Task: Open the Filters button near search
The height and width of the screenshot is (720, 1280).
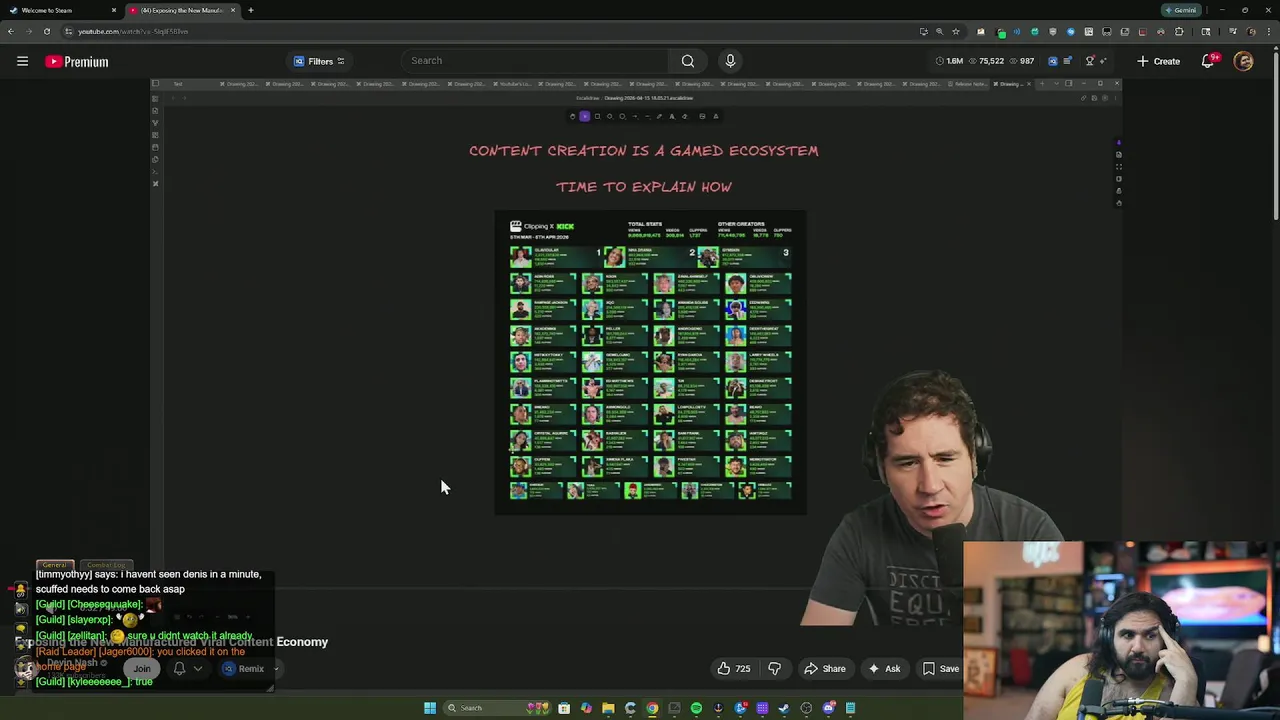Action: pos(320,61)
